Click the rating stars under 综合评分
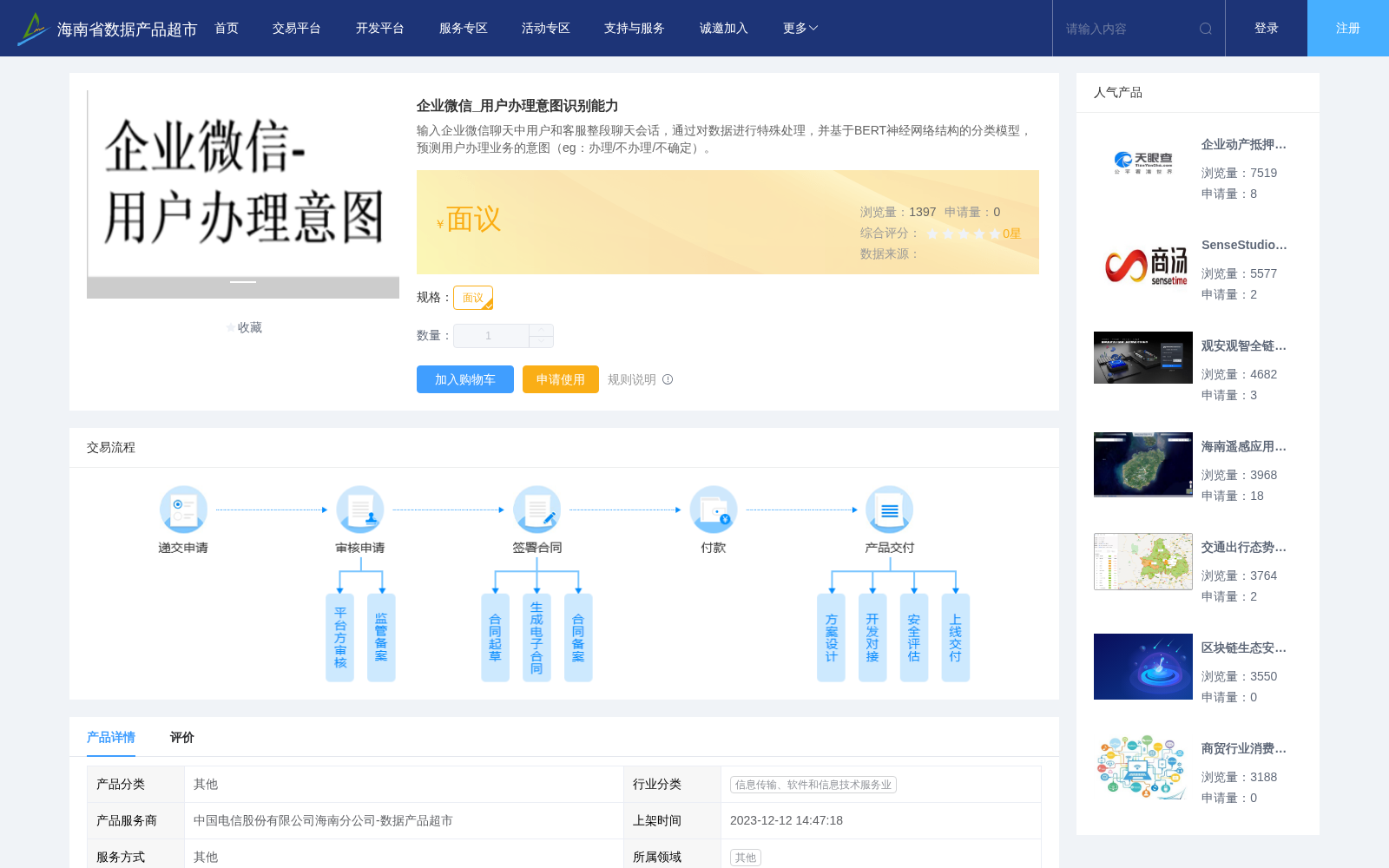This screenshot has width=1389, height=868. point(964,233)
